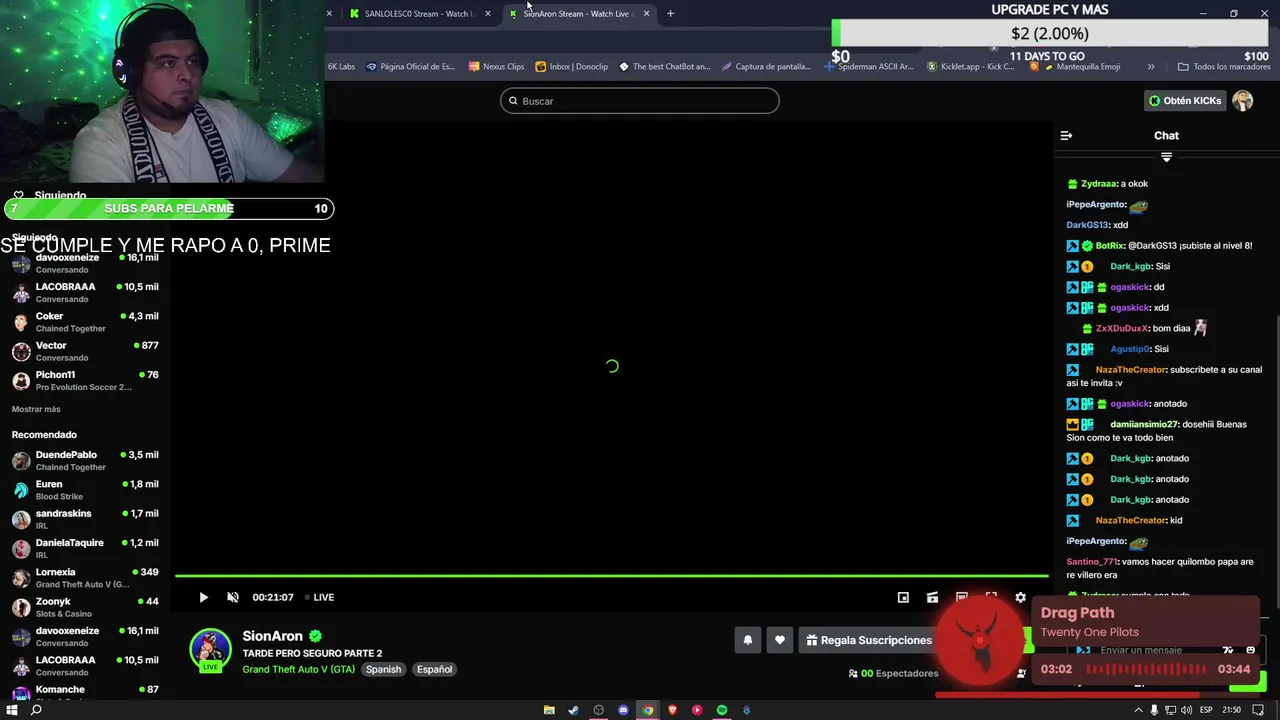Open Steam from taskbar

pos(573,710)
